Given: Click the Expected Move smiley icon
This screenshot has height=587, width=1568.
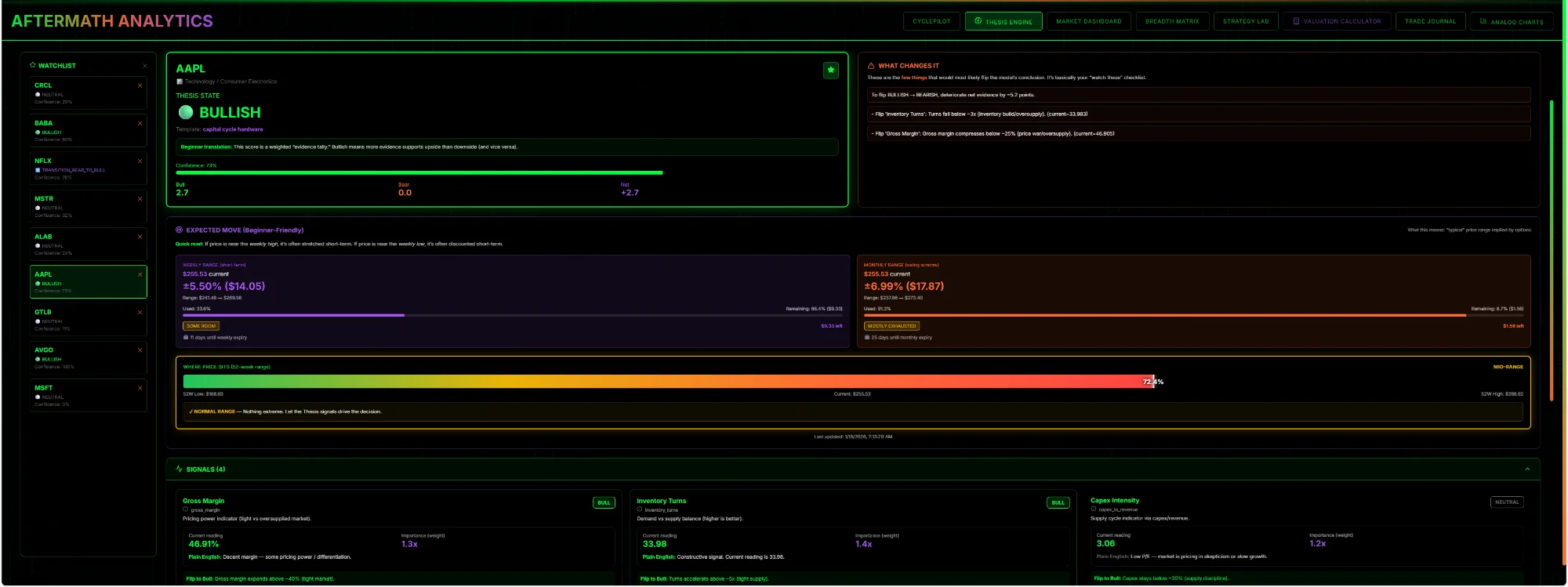Looking at the screenshot, I should [180, 230].
